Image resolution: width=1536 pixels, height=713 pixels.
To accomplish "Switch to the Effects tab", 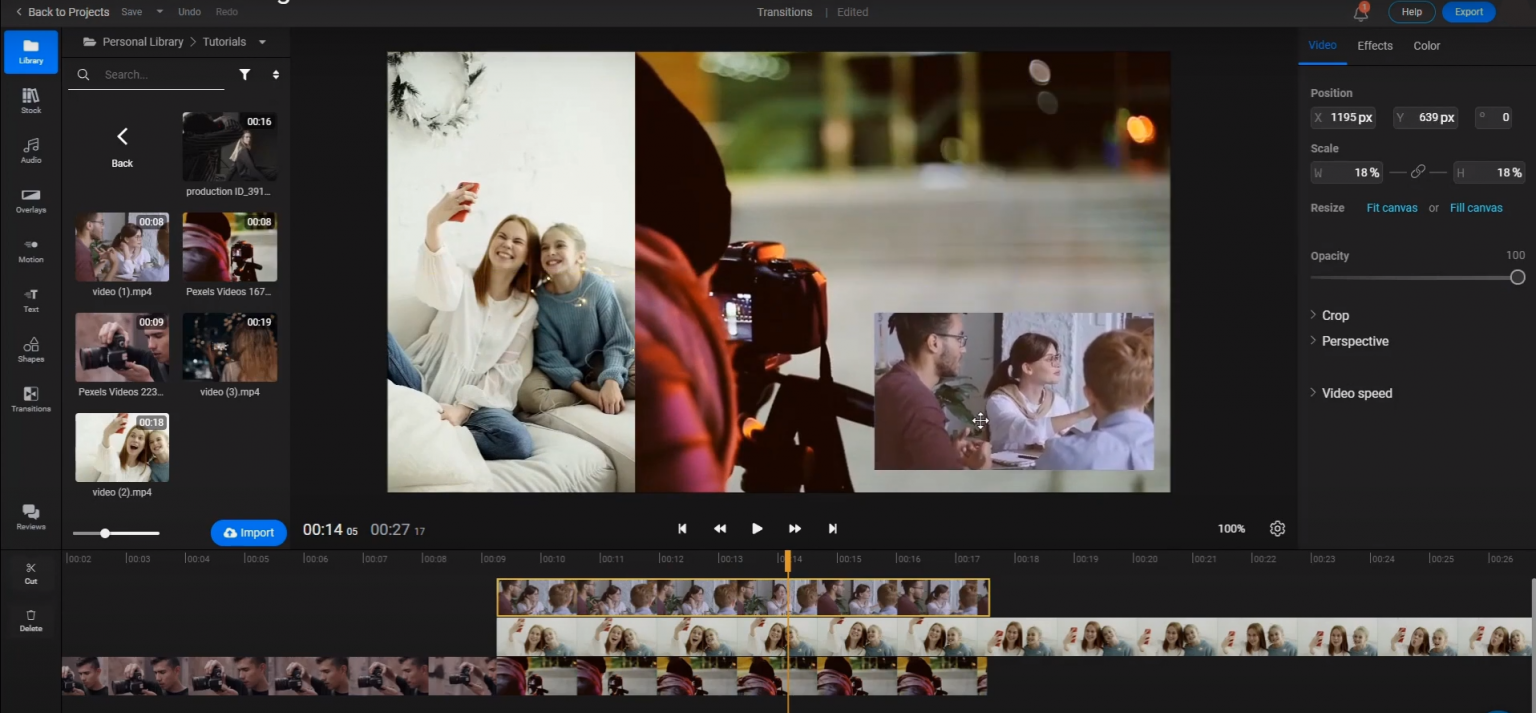I will (x=1374, y=46).
